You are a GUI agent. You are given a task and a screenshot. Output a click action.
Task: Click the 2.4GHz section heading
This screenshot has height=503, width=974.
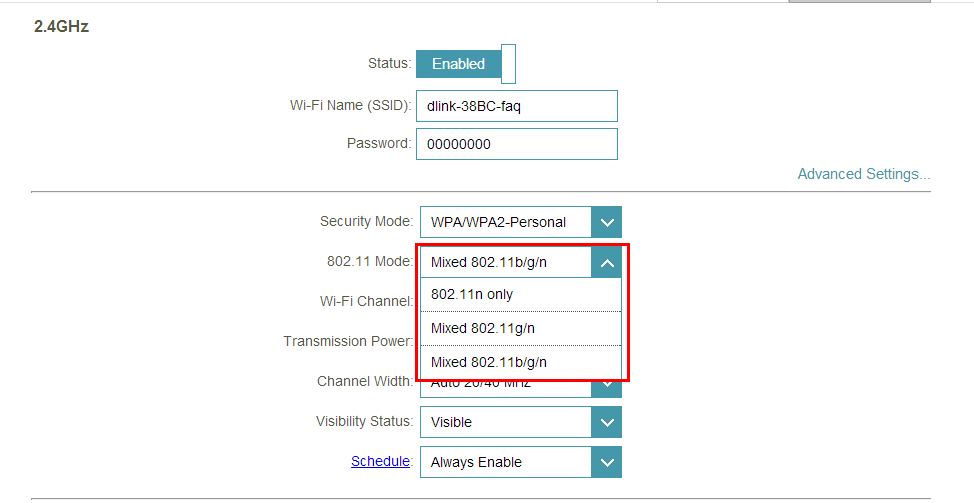[x=61, y=27]
